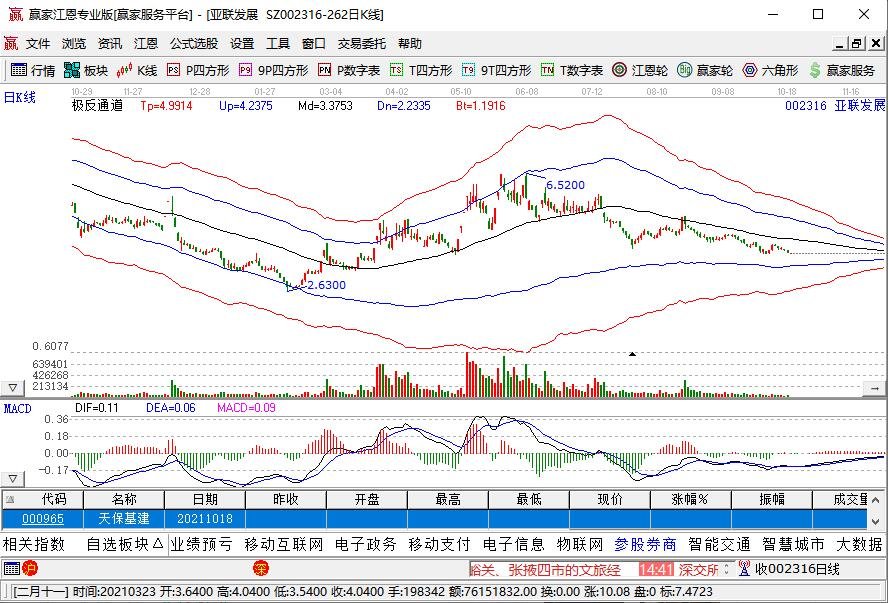Open the 公式选股 menu

click(194, 44)
